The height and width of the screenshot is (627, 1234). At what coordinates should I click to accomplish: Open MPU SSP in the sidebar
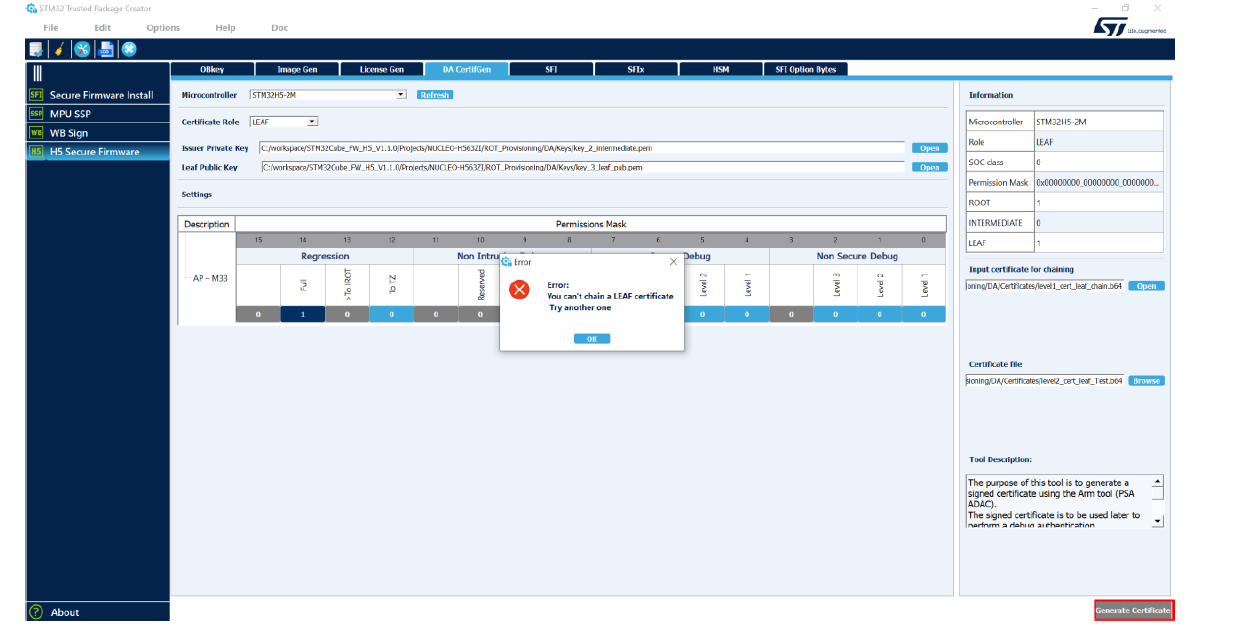coord(99,114)
